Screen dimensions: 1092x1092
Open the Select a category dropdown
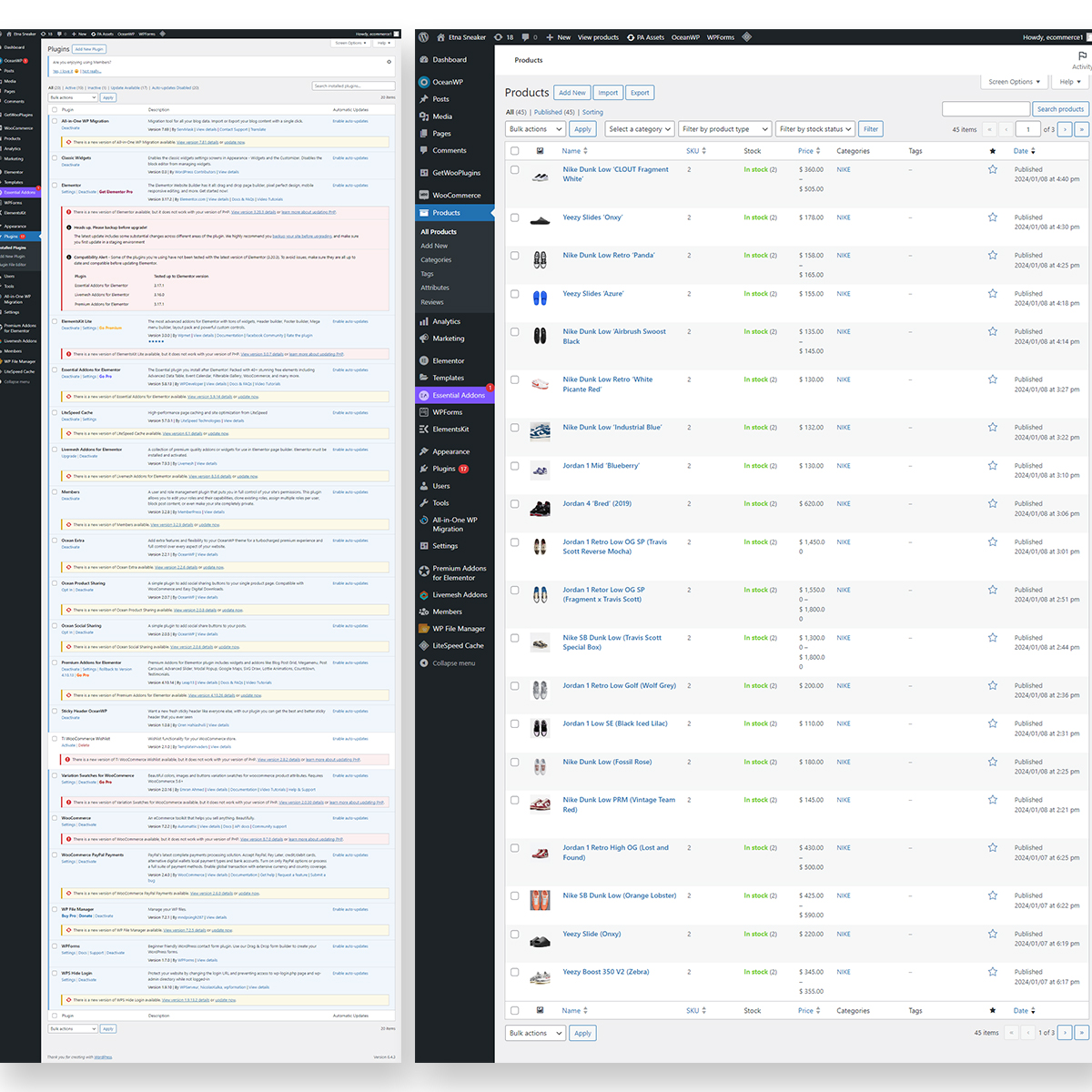pos(640,128)
